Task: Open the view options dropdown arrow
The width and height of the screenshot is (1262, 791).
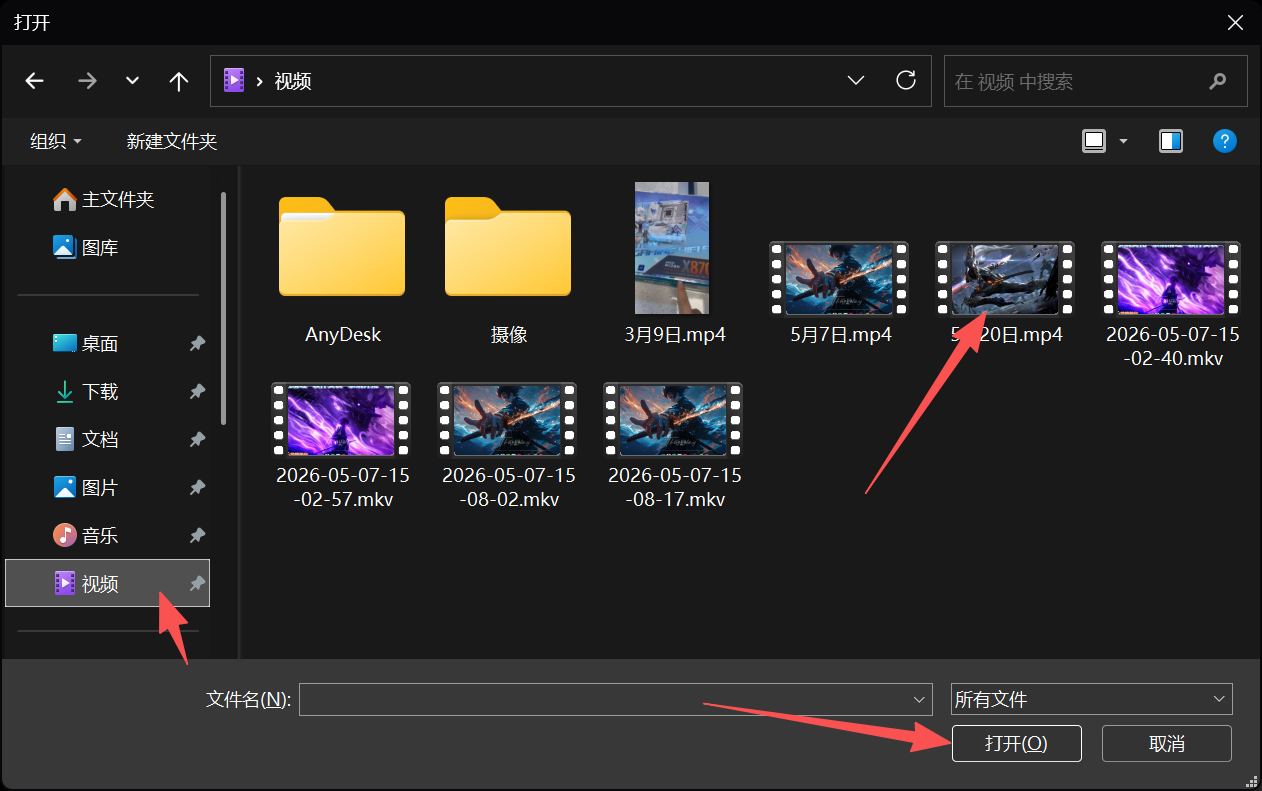Action: point(1123,142)
